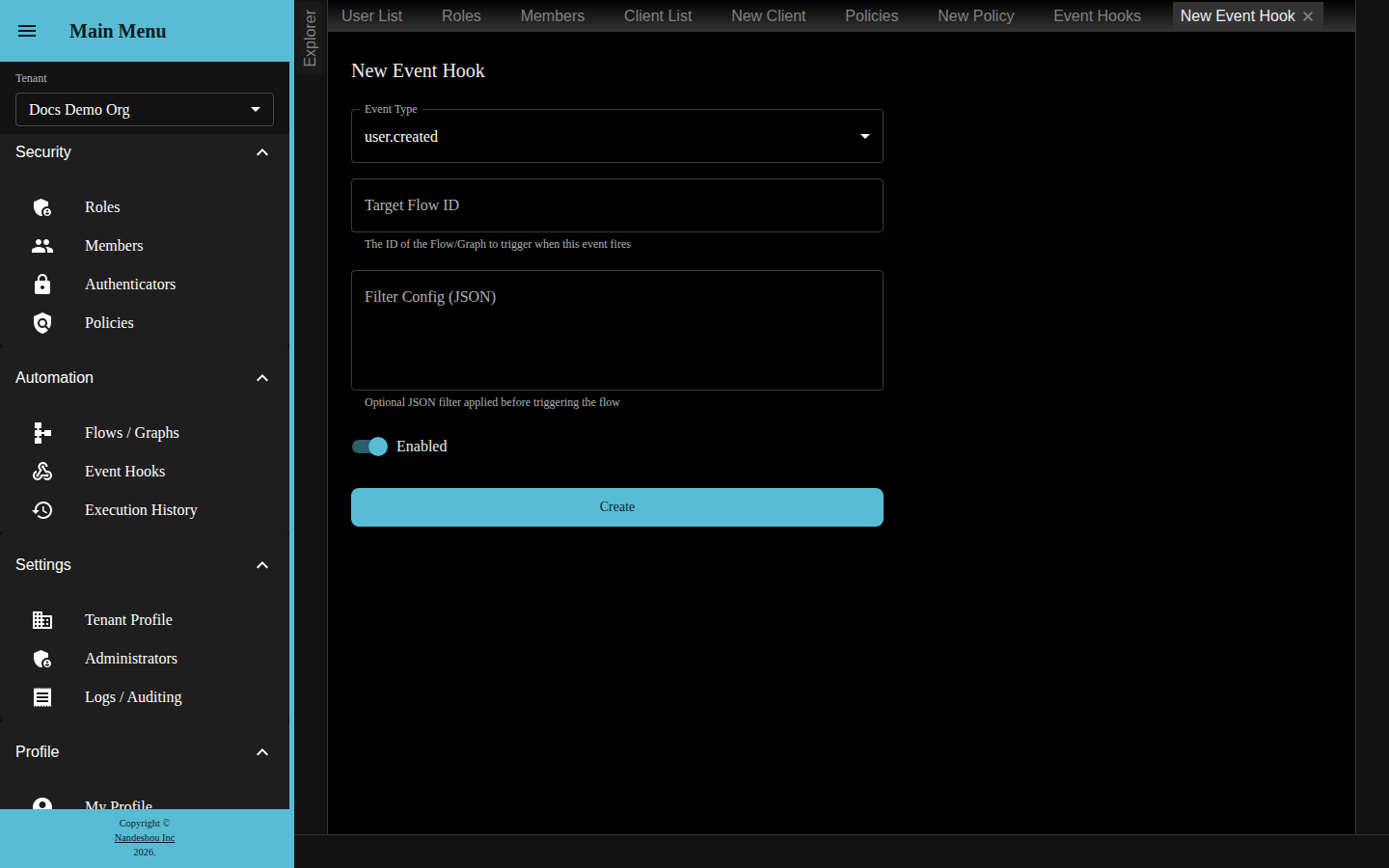Open Logs / Auditing in the sidebar
Screen dimensions: 1389x868
pyautogui.click(x=145, y=697)
